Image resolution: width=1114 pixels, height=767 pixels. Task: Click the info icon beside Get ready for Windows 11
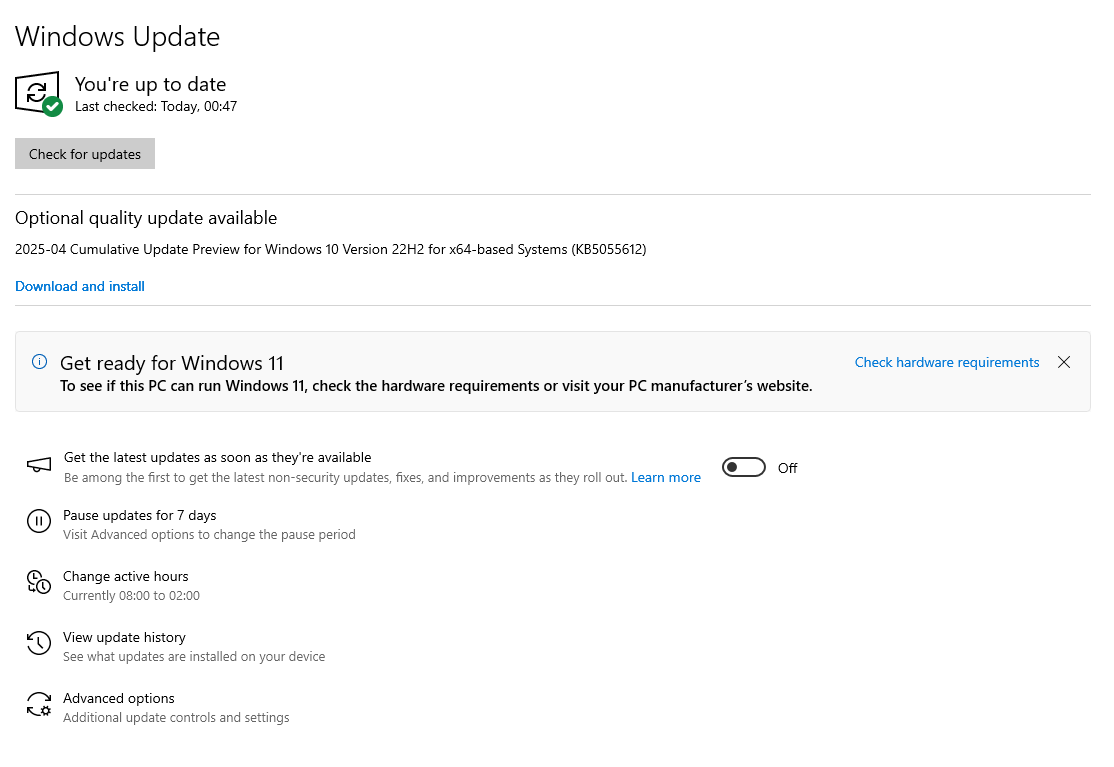pyautogui.click(x=40, y=362)
